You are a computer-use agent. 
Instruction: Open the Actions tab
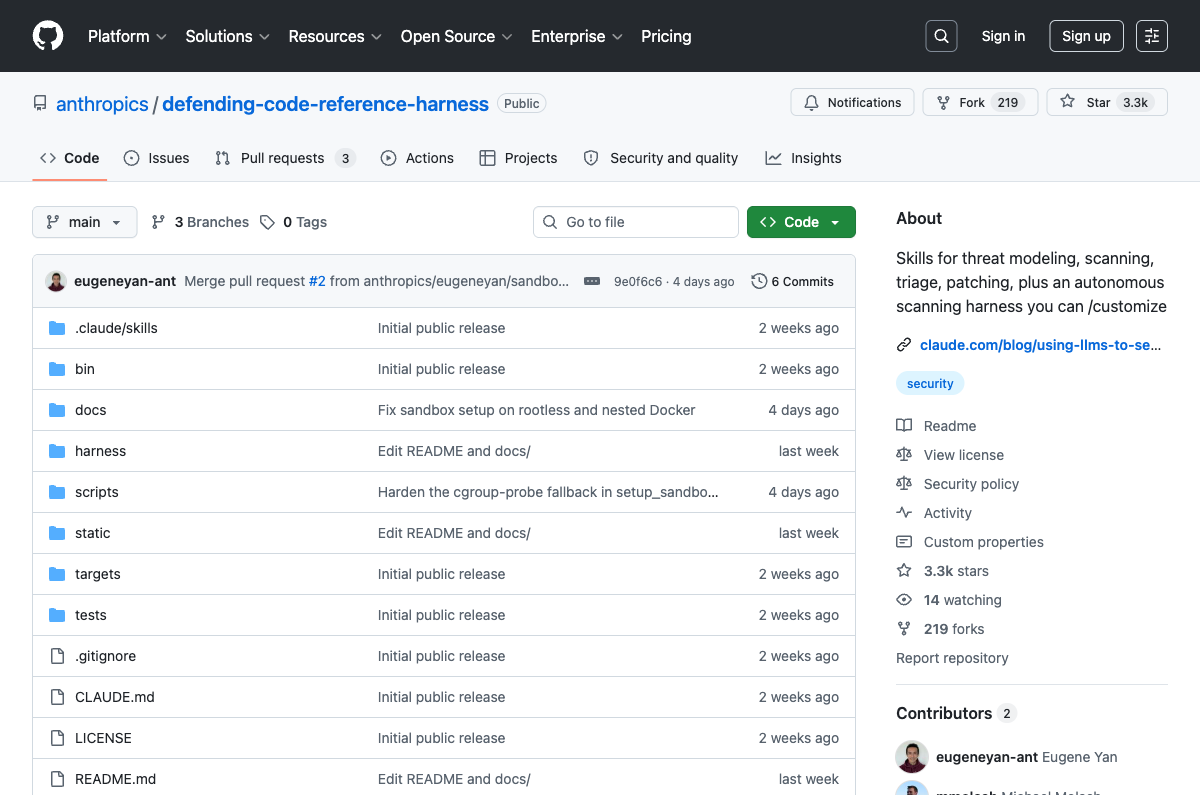pos(417,158)
